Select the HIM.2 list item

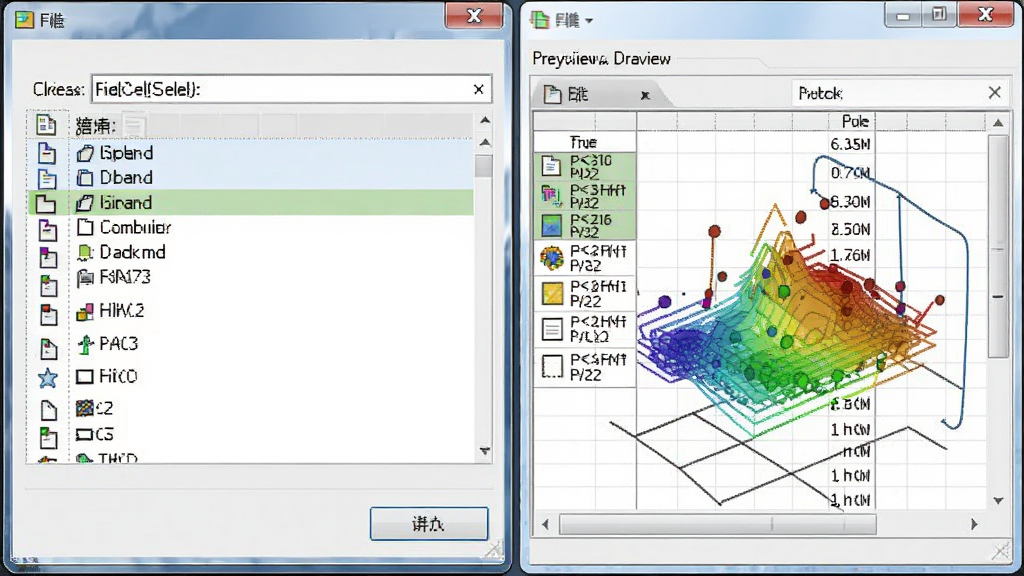pos(271,311)
